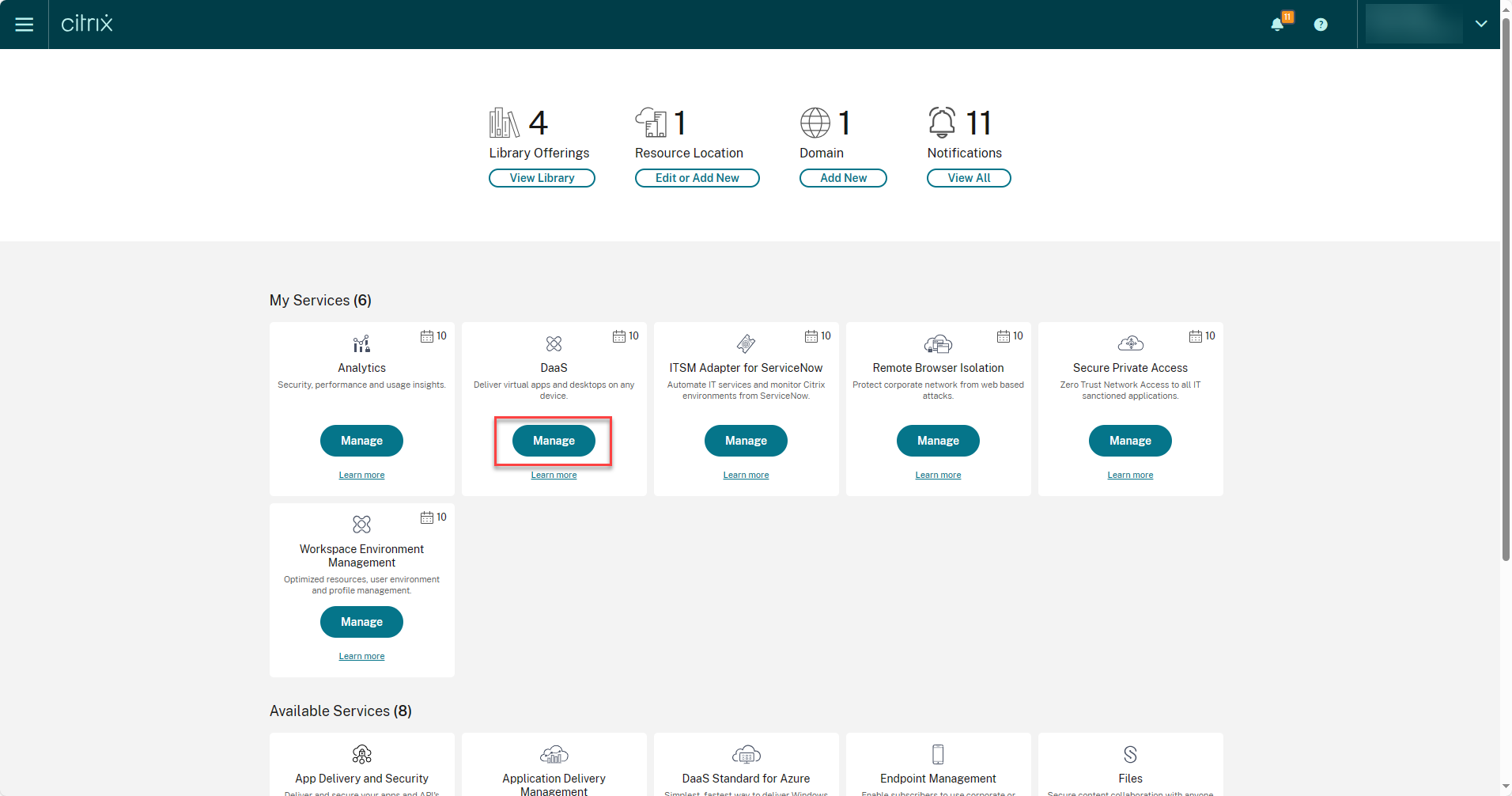Viewport: 1512px width, 796px height.
Task: Click the Files service title
Action: pos(1130,779)
